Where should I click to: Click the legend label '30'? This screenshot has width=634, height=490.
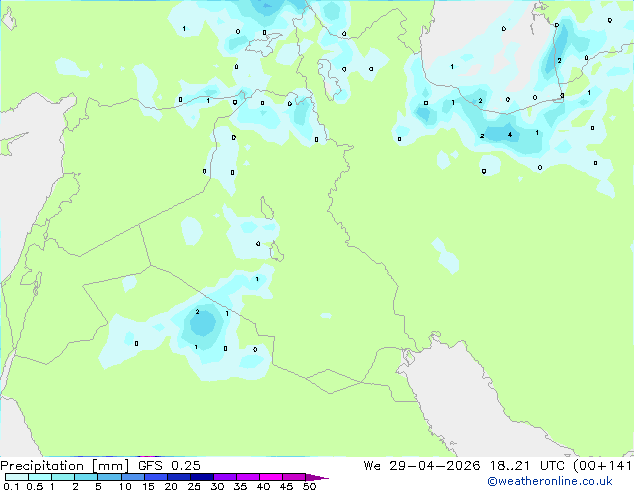click(217, 486)
